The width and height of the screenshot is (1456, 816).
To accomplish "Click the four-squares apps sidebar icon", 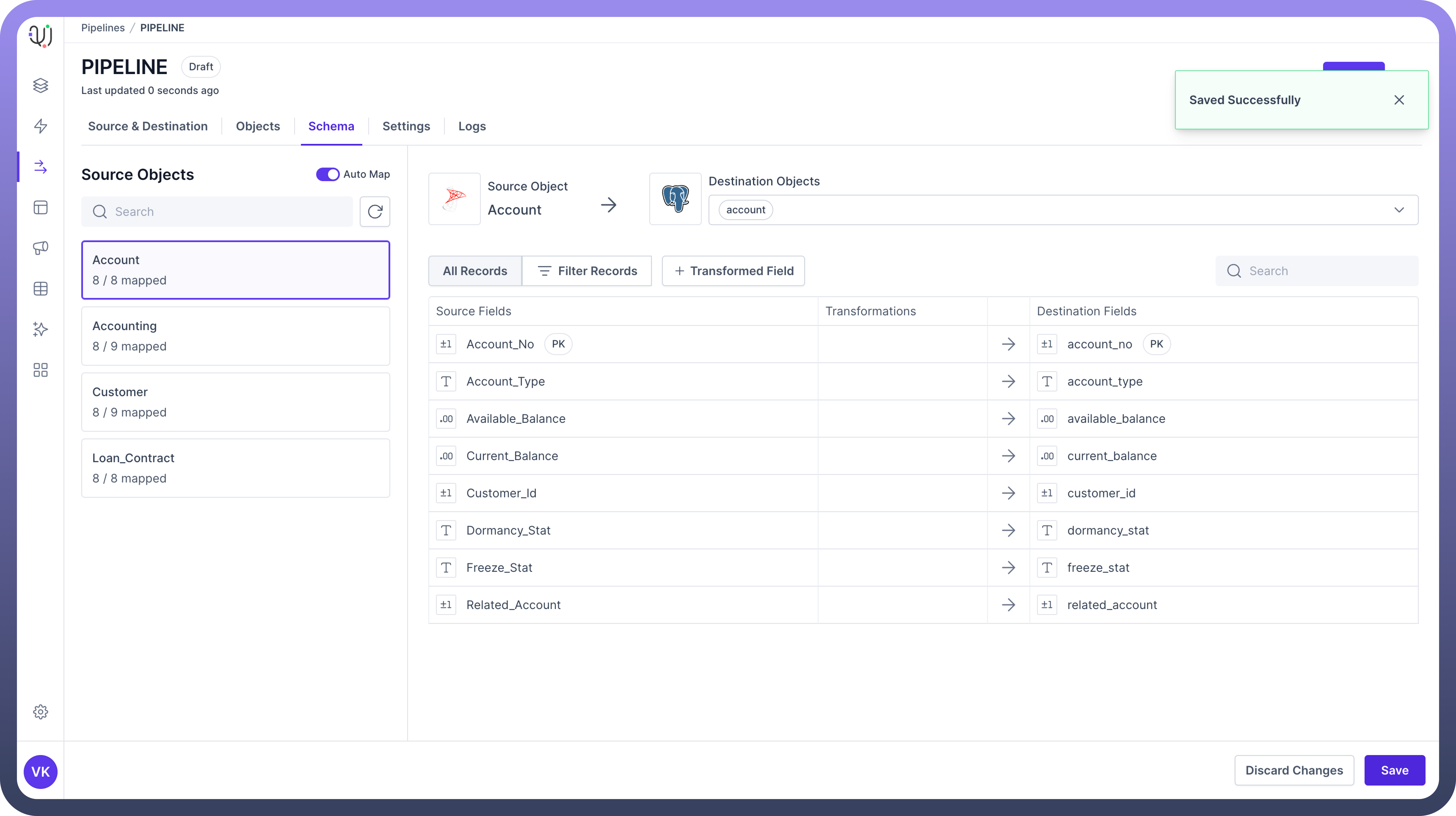I will click(x=40, y=370).
